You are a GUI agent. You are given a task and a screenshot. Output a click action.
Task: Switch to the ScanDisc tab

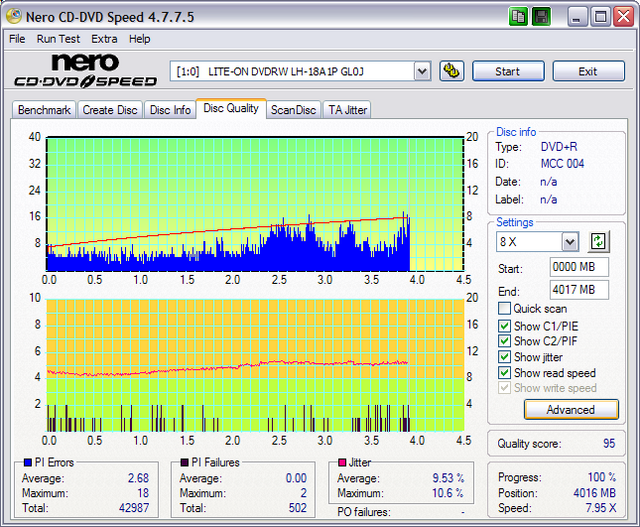point(293,110)
